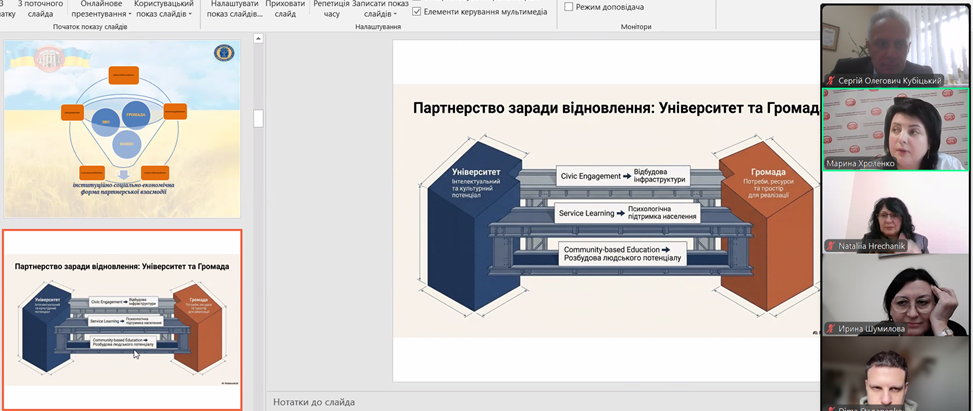Select the wheat-field partnership diagram slide thumbnail
The image size is (973, 411).
tap(121, 129)
